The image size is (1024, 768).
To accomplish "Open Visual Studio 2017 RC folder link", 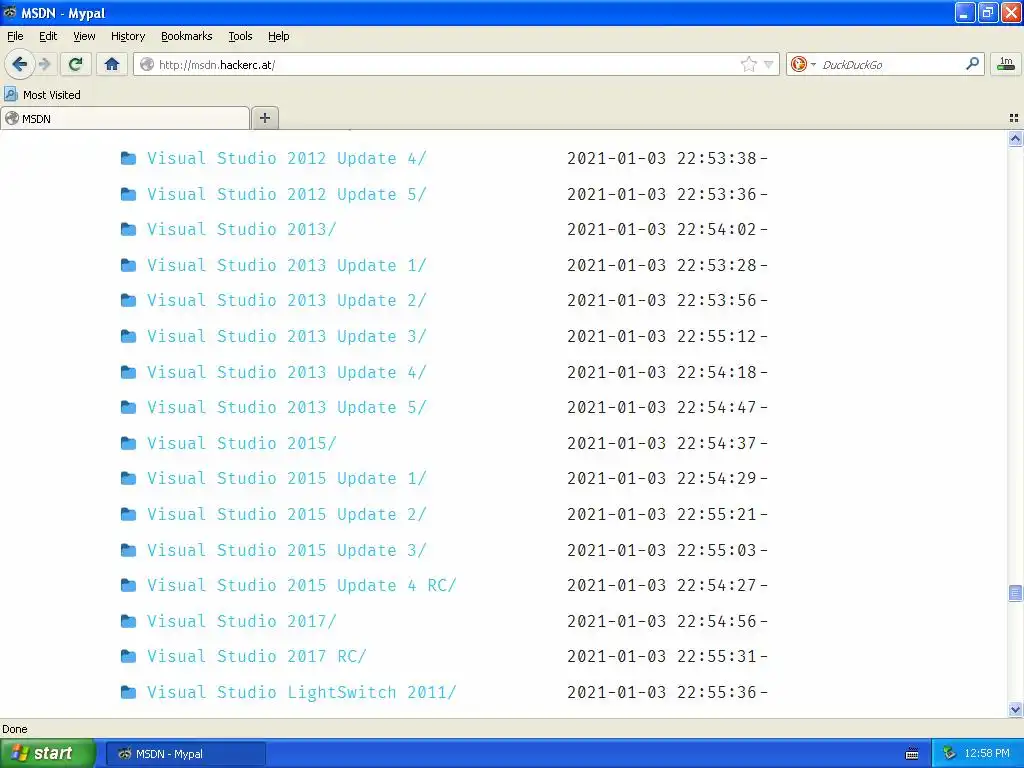I will click(257, 656).
